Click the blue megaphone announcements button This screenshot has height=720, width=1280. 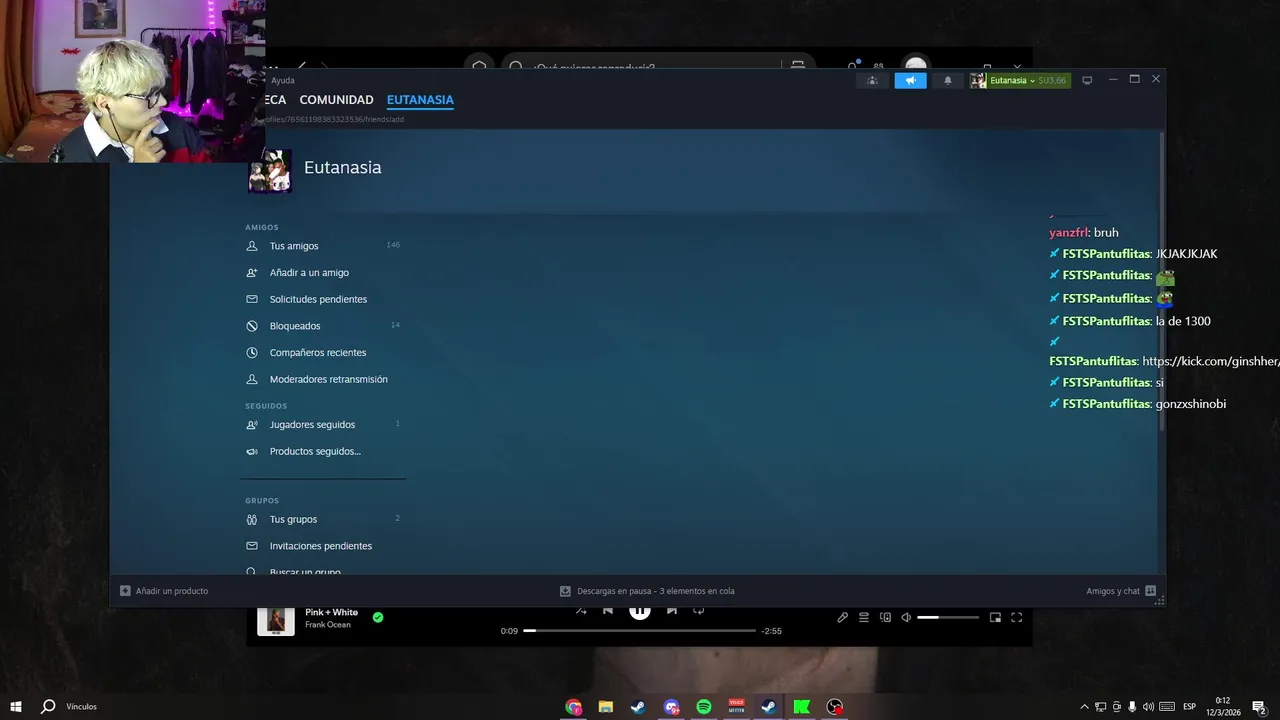click(x=910, y=81)
